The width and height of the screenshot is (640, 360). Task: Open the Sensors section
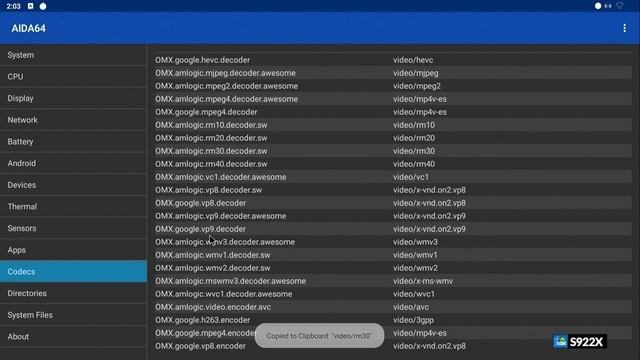73,228
